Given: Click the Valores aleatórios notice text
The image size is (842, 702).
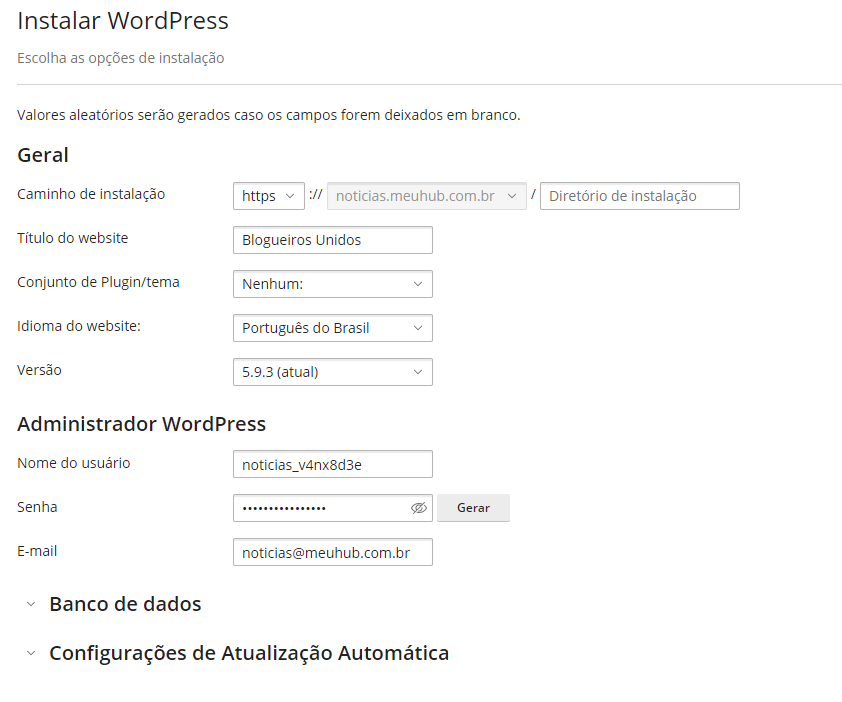Looking at the screenshot, I should point(269,115).
